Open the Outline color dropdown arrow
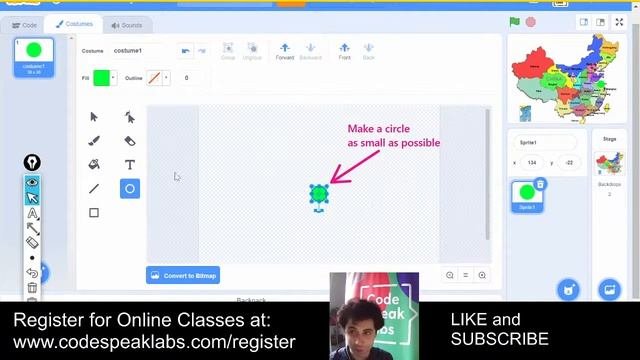This screenshot has height=360, width=640. point(166,78)
